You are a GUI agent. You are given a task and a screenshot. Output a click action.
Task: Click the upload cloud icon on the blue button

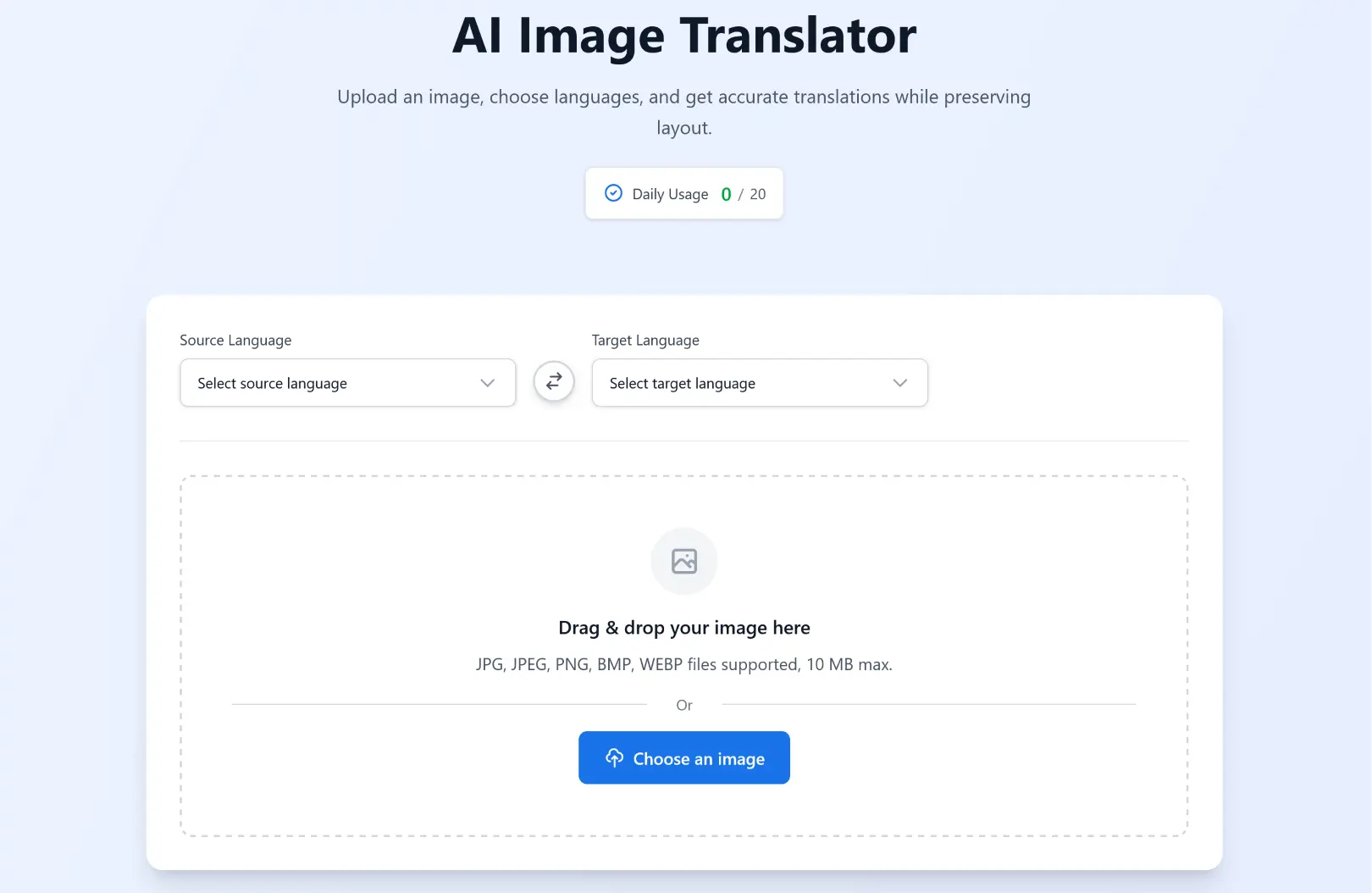coord(615,757)
